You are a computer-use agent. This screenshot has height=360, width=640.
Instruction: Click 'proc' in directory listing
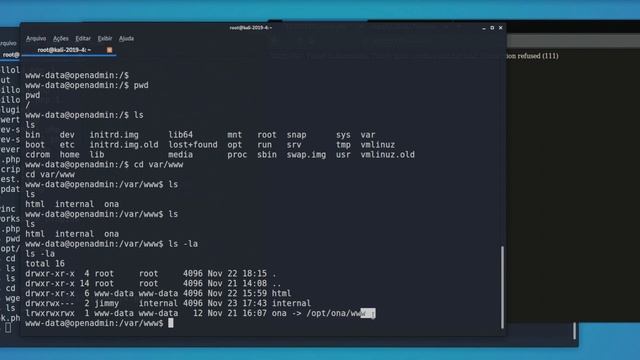[x=237, y=155]
